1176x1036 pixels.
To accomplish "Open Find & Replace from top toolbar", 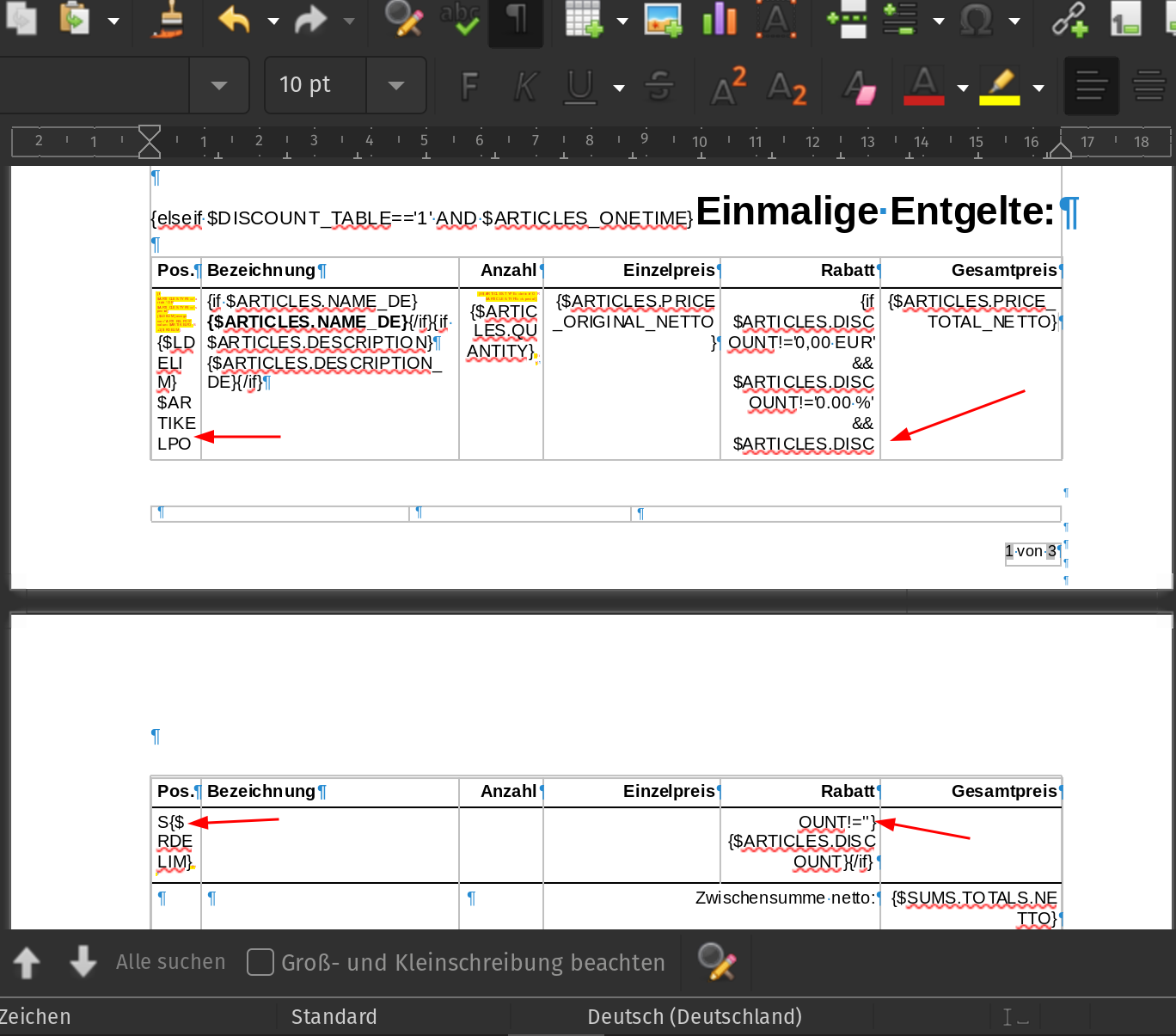I will tap(403, 20).
